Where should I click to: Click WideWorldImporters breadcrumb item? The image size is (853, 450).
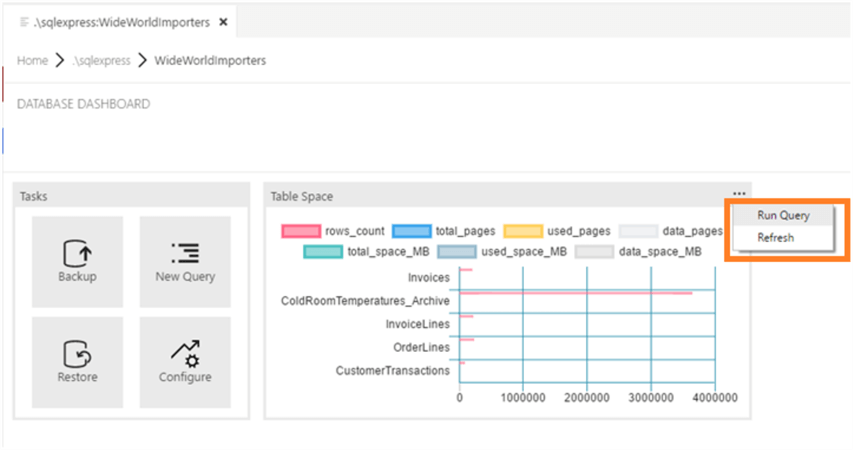pos(210,61)
